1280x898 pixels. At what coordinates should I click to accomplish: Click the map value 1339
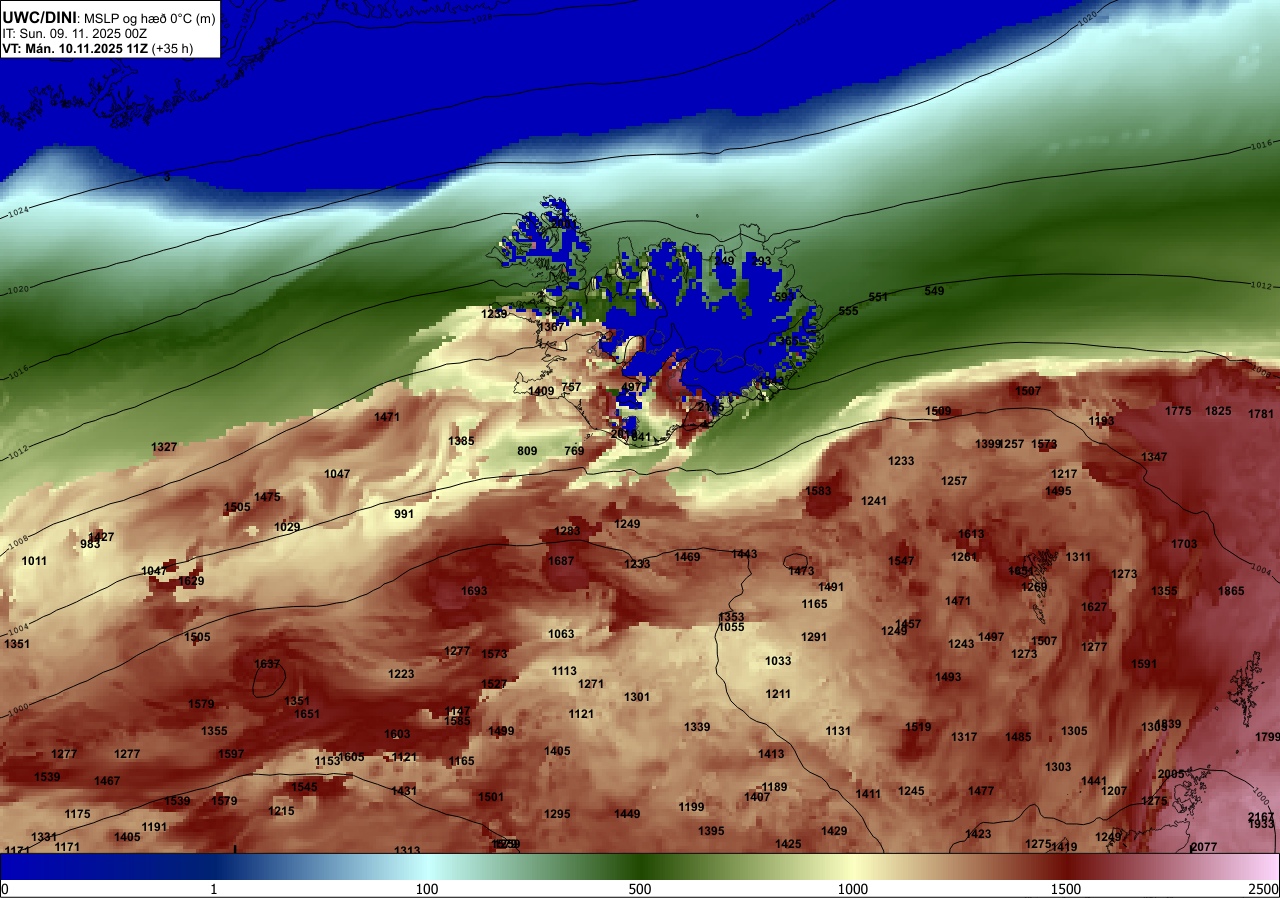point(697,727)
